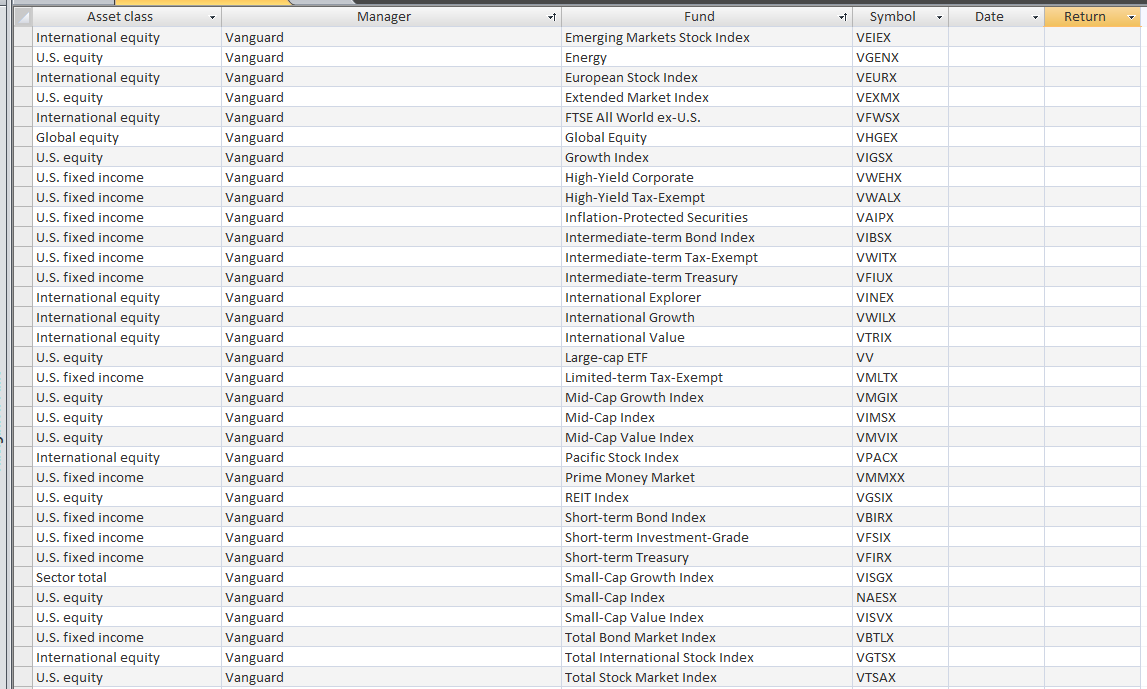Click the 'Sector total' asset class cell
The width and height of the screenshot is (1147, 689).
point(127,577)
